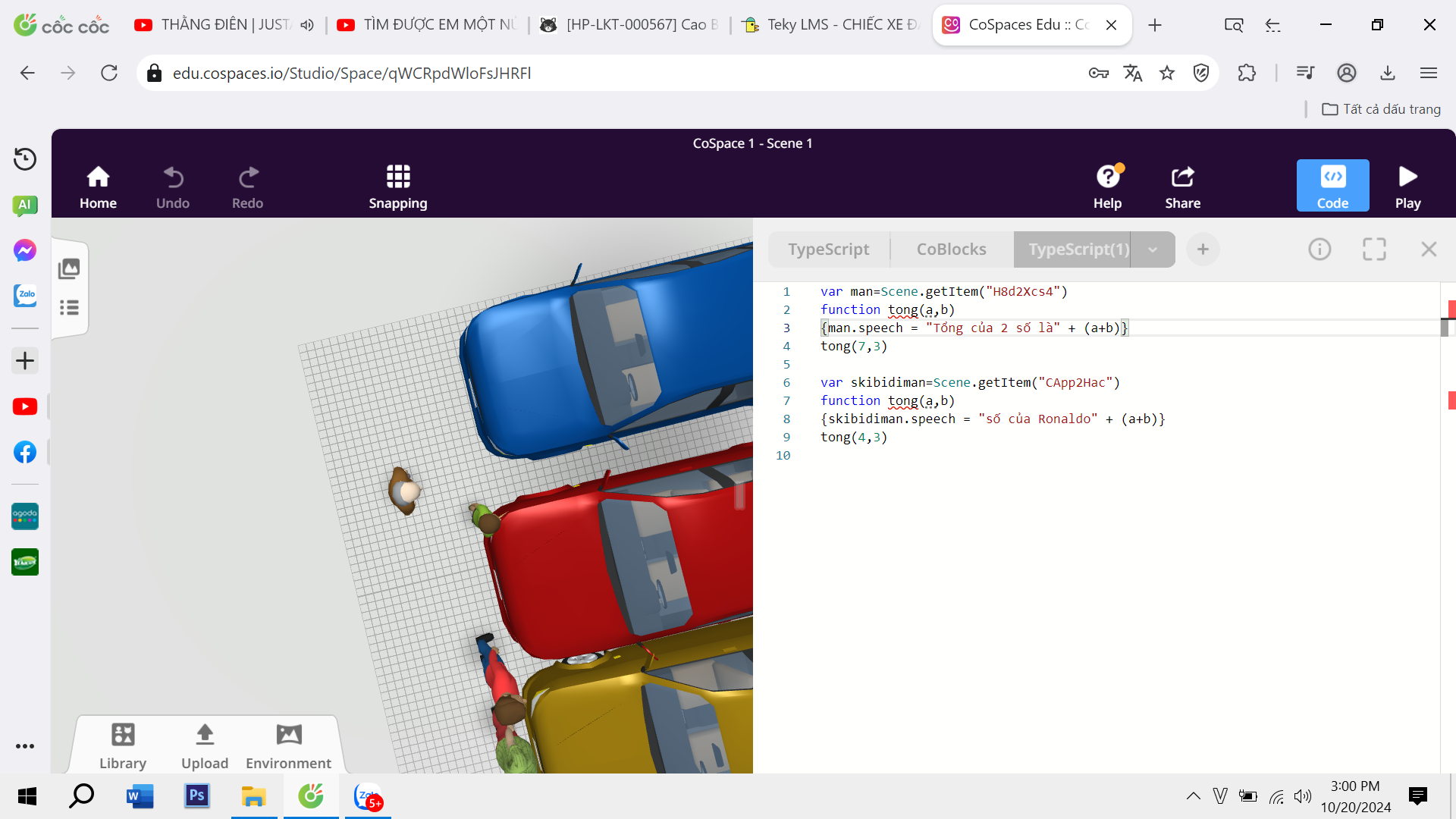Open Zalo from browser sidebar

coord(25,295)
